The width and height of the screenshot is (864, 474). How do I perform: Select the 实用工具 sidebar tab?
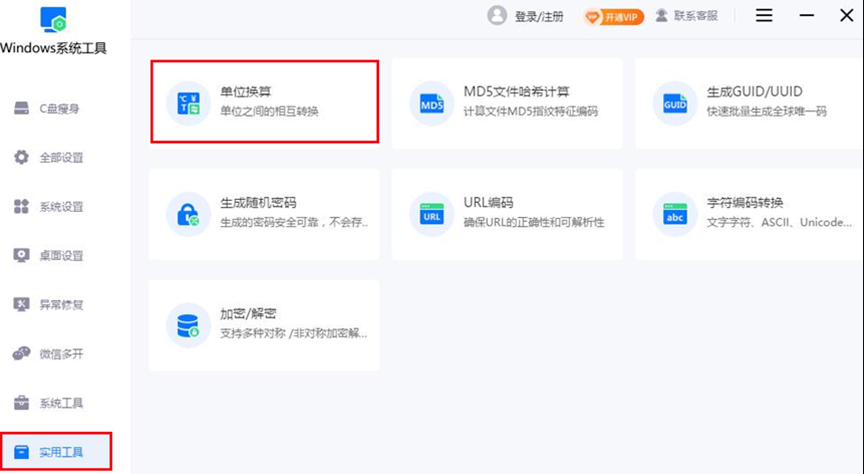coord(56,452)
